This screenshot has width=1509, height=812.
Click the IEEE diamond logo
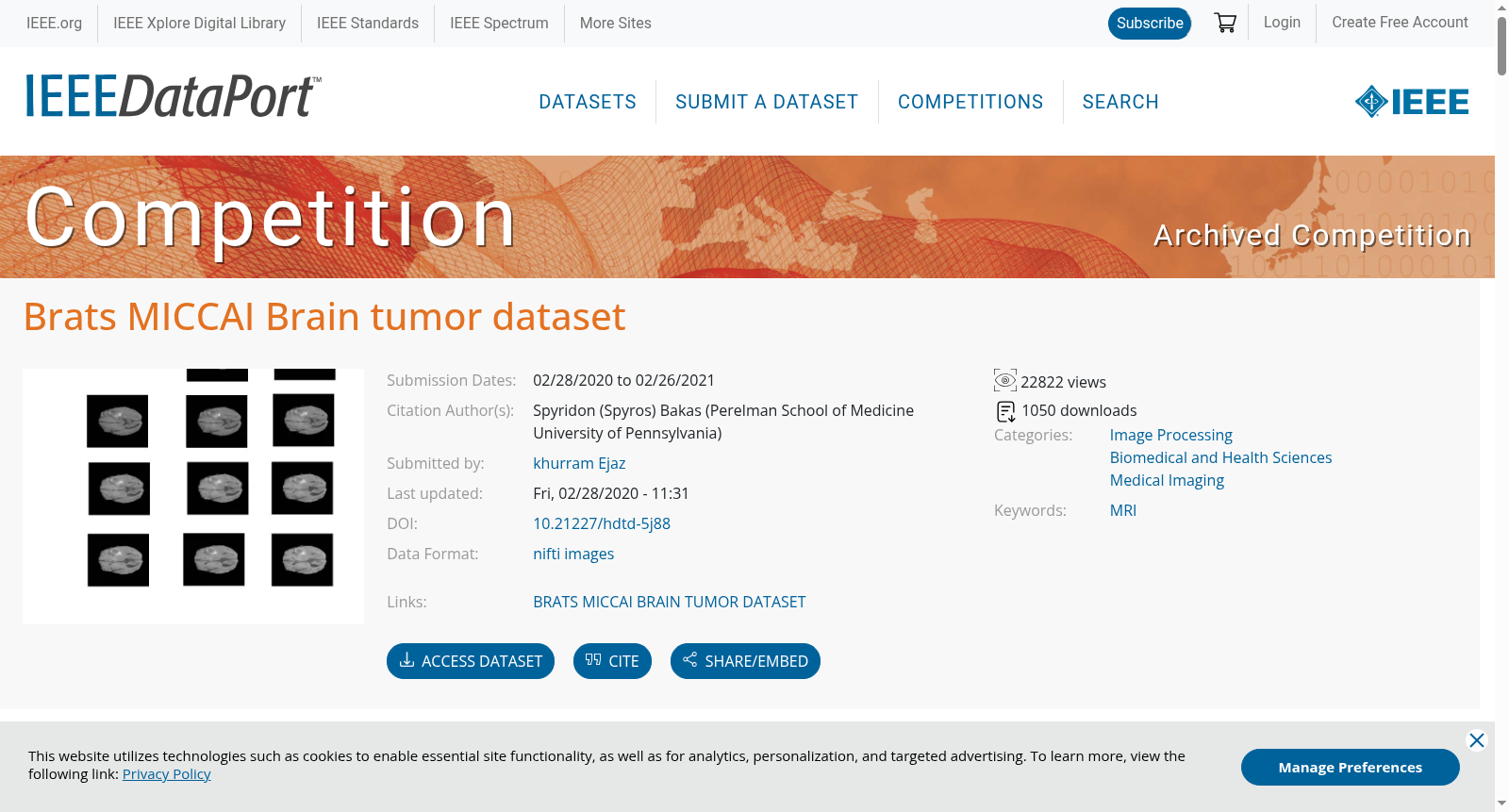[1412, 102]
